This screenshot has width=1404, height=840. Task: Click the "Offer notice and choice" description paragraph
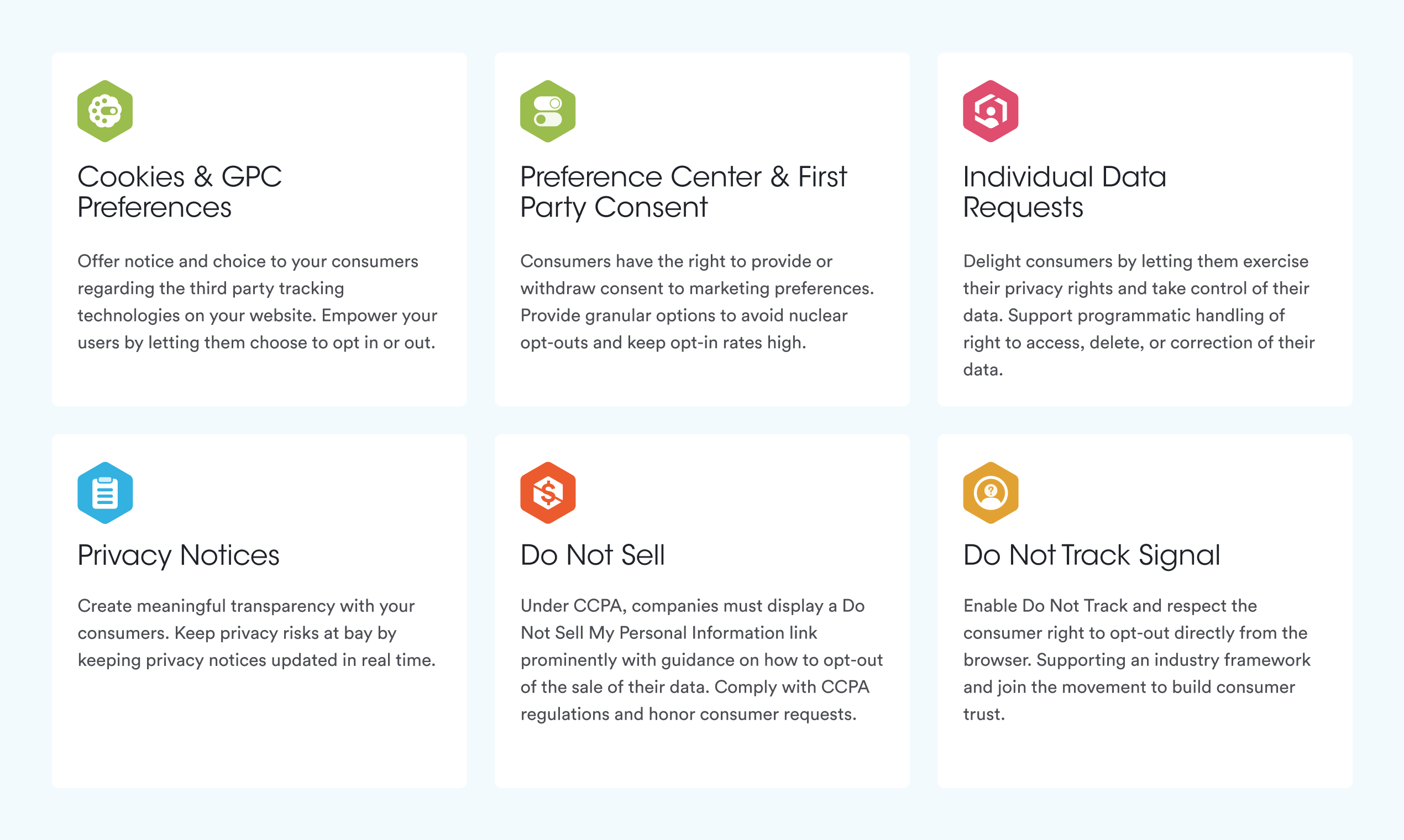coord(257,302)
